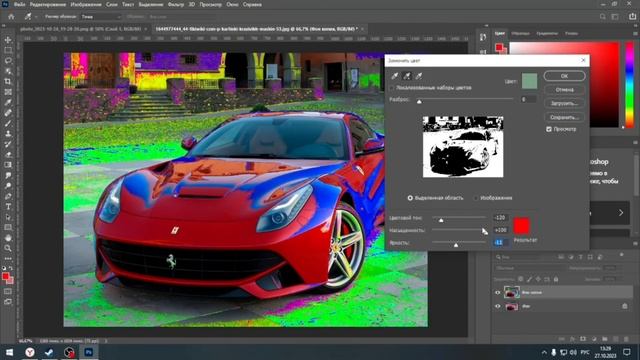This screenshot has height=360, width=640.
Task: Click the Сохранить... button
Action: coord(564,117)
